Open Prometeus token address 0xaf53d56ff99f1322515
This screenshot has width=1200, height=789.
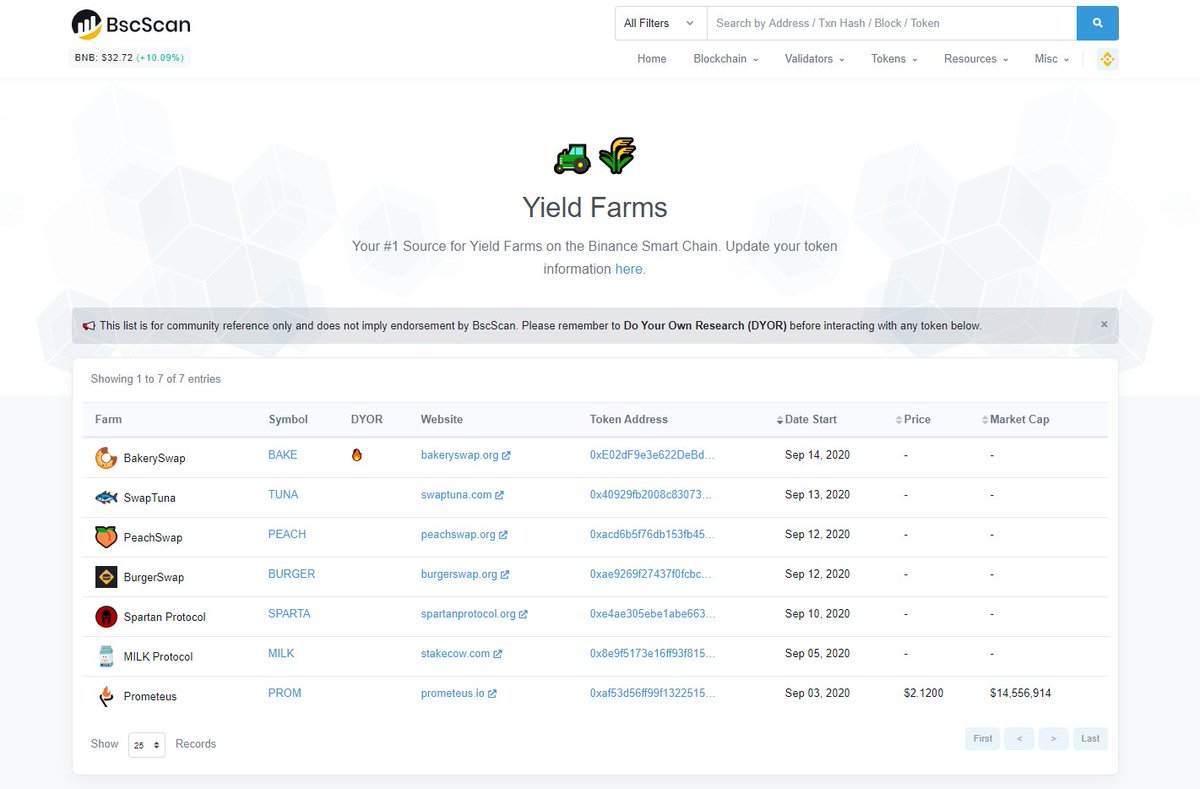tap(652, 693)
